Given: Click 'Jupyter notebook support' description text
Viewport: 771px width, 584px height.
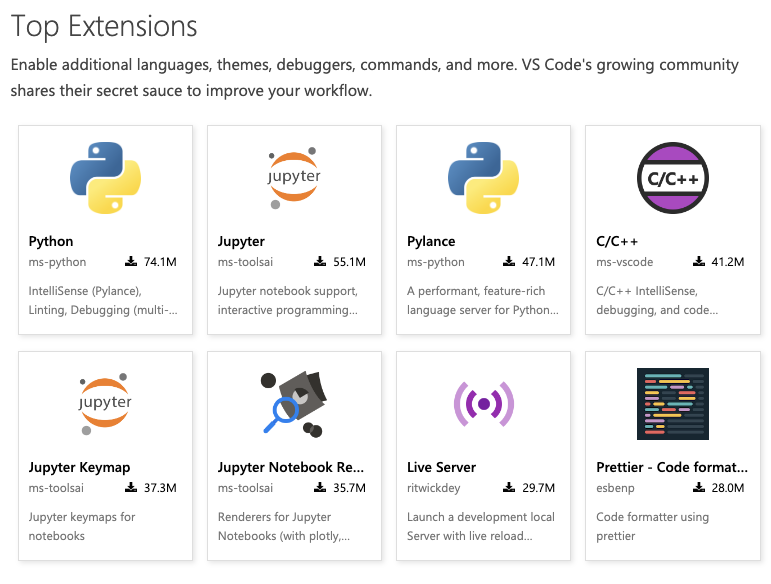Looking at the screenshot, I should point(288,300).
